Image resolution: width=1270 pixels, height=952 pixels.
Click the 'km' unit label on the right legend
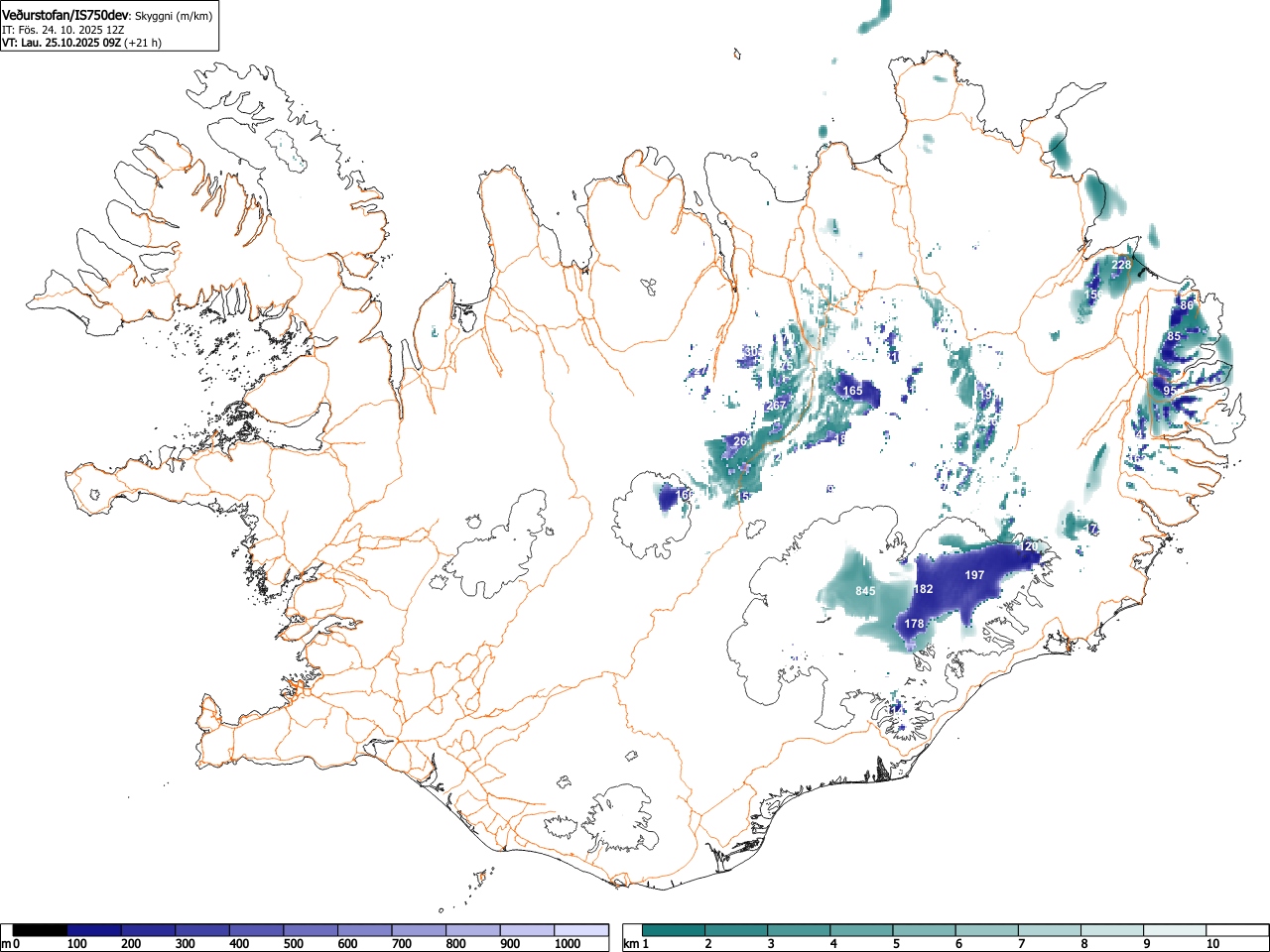pos(632,944)
